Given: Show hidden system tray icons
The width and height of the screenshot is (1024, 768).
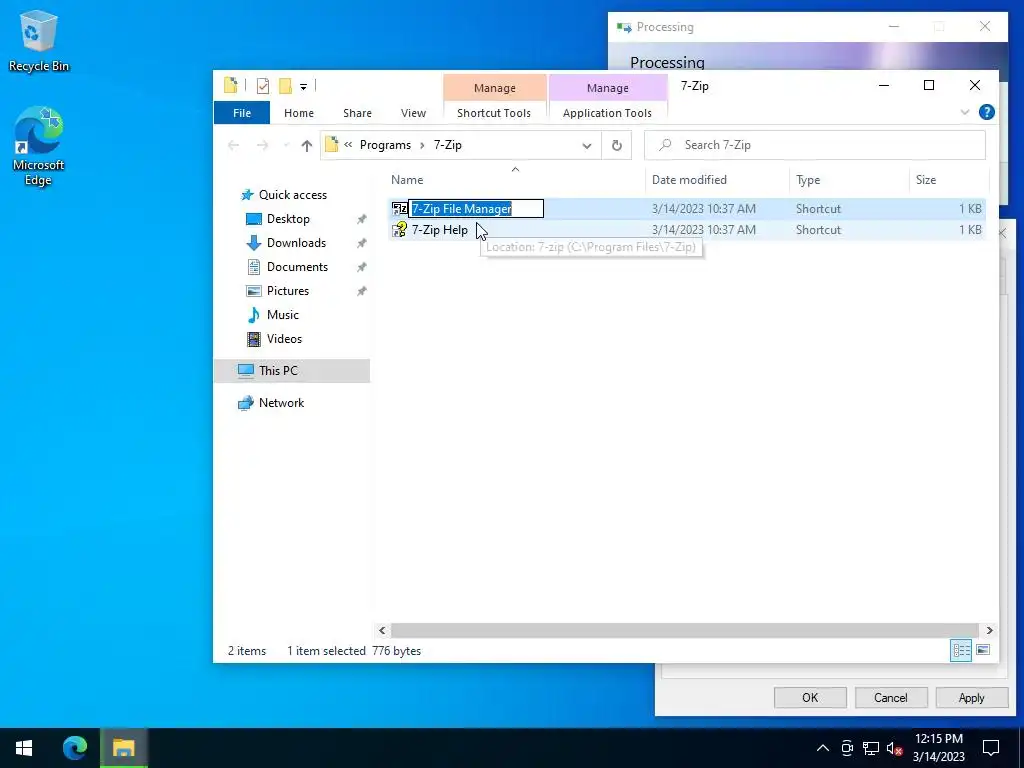Looking at the screenshot, I should 822,748.
